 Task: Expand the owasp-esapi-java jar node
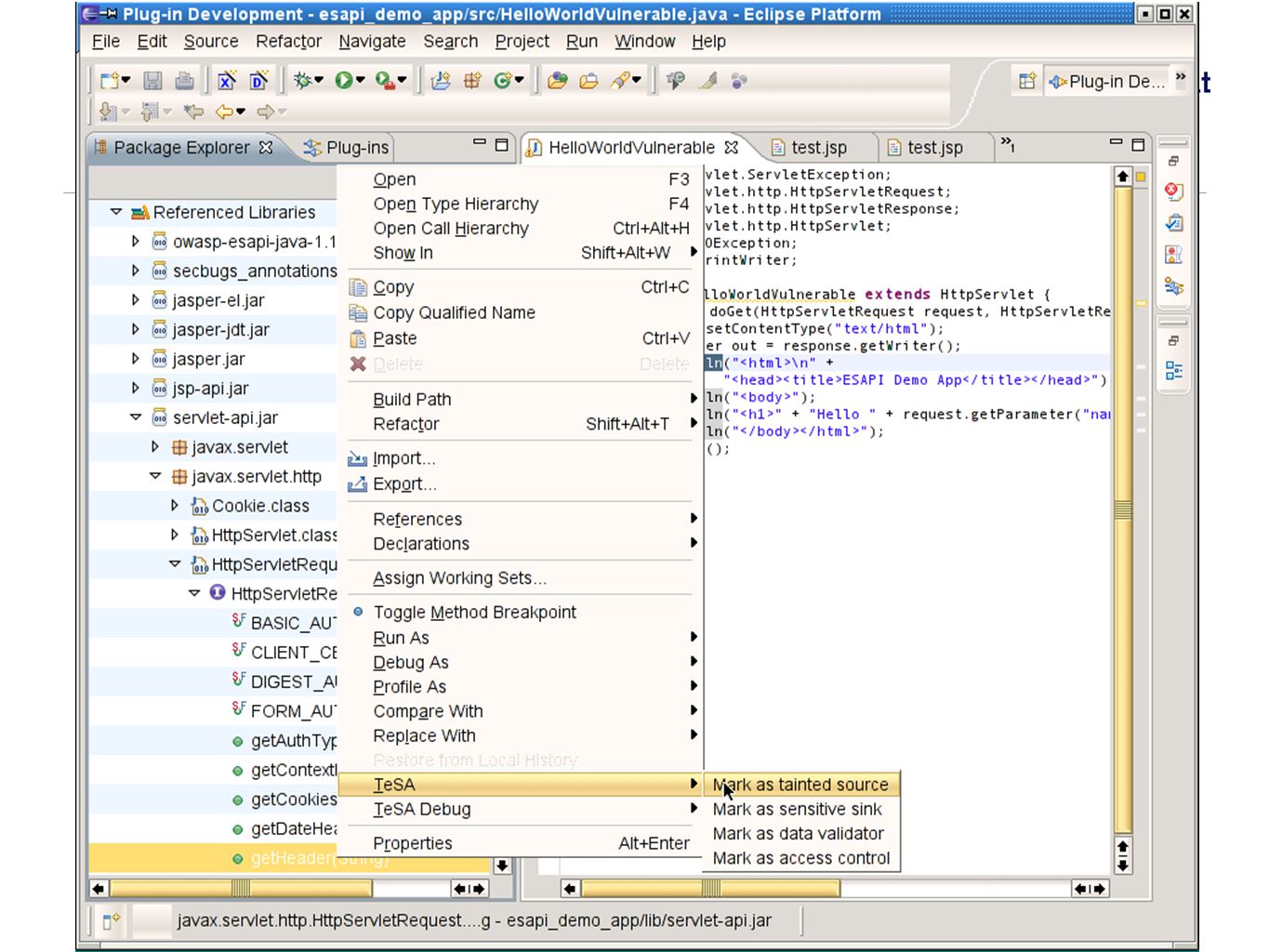[136, 241]
